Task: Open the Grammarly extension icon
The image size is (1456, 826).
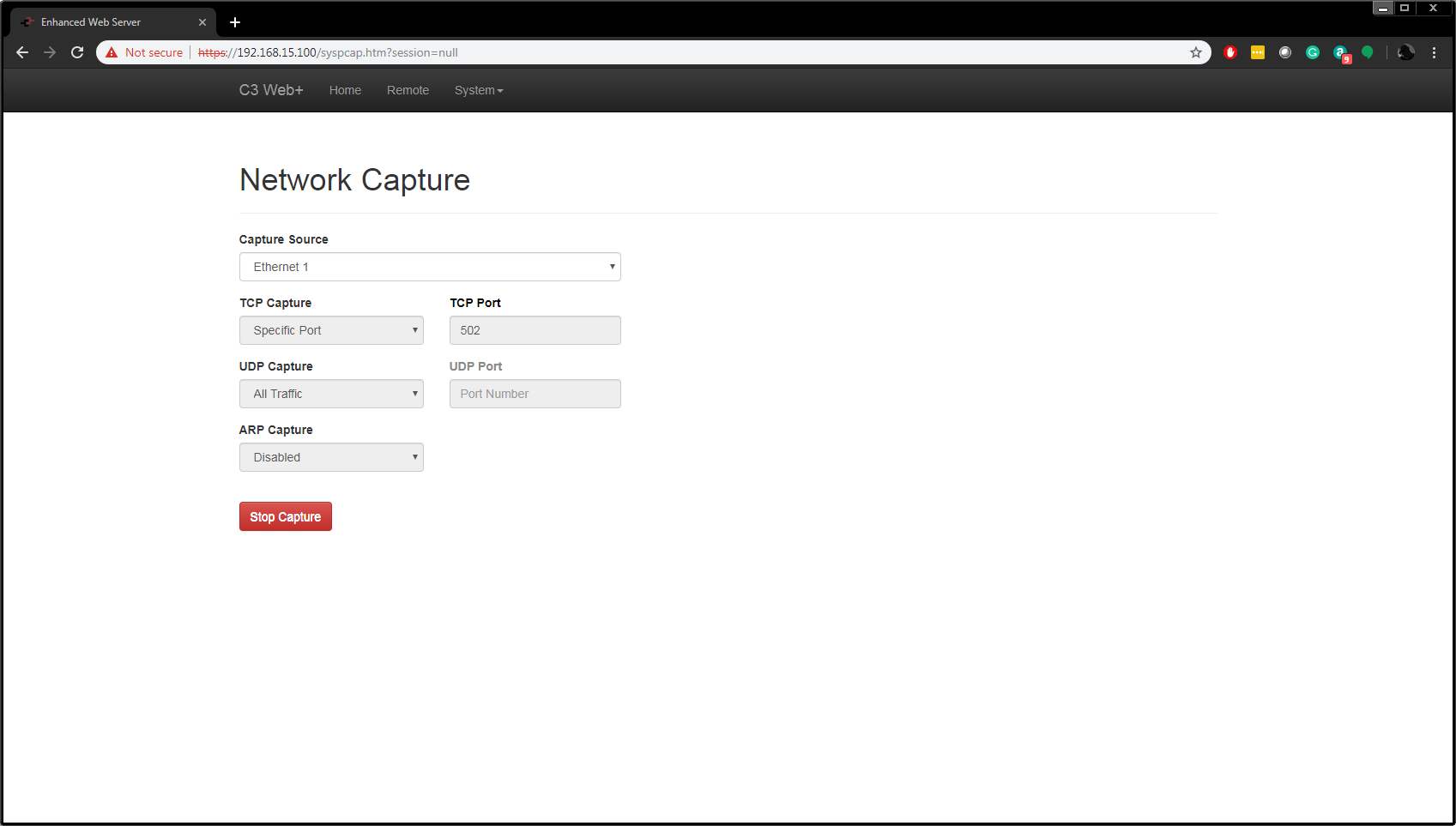Action: click(x=1313, y=52)
